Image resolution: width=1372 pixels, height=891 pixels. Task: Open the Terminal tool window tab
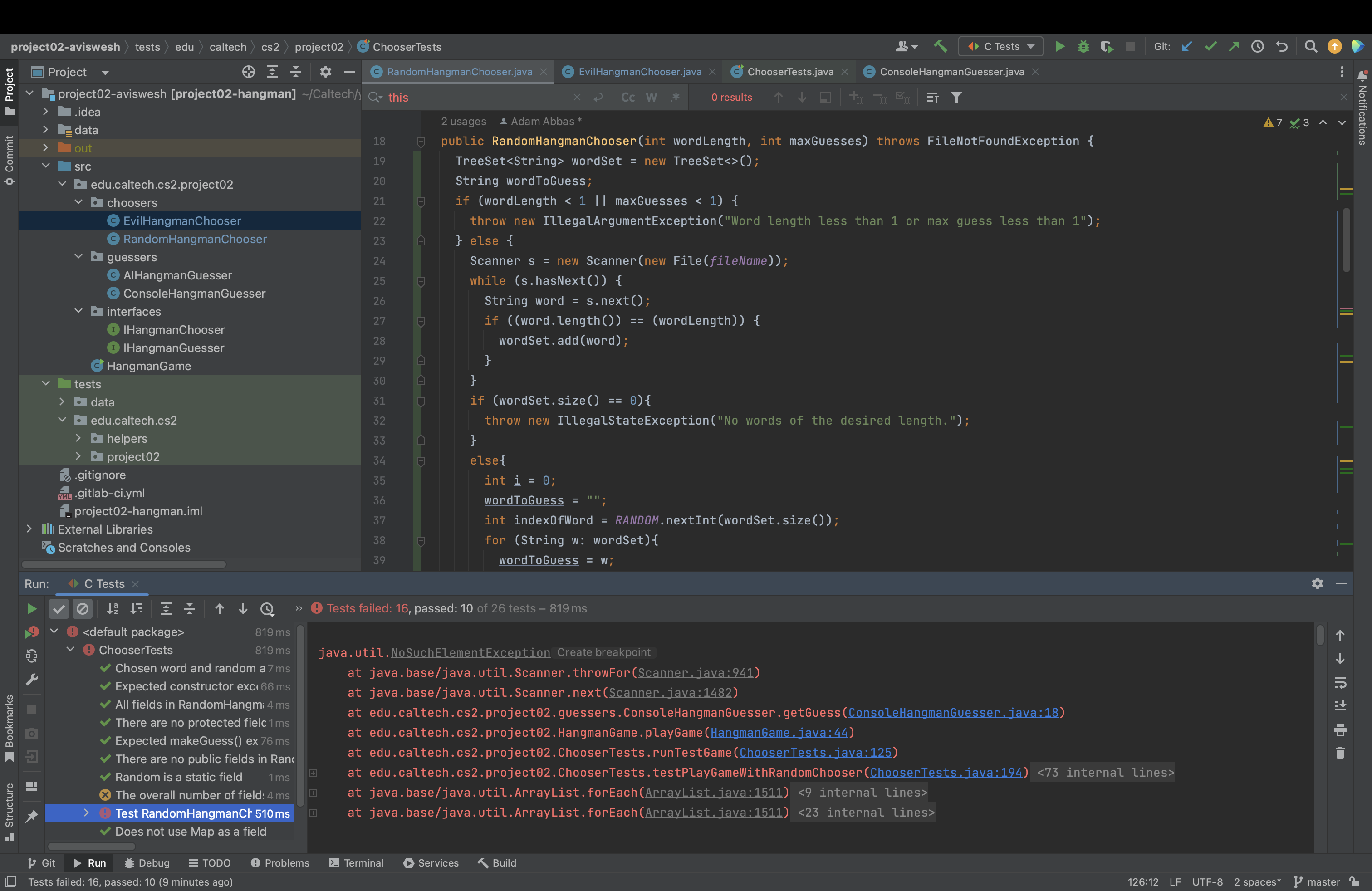click(356, 863)
